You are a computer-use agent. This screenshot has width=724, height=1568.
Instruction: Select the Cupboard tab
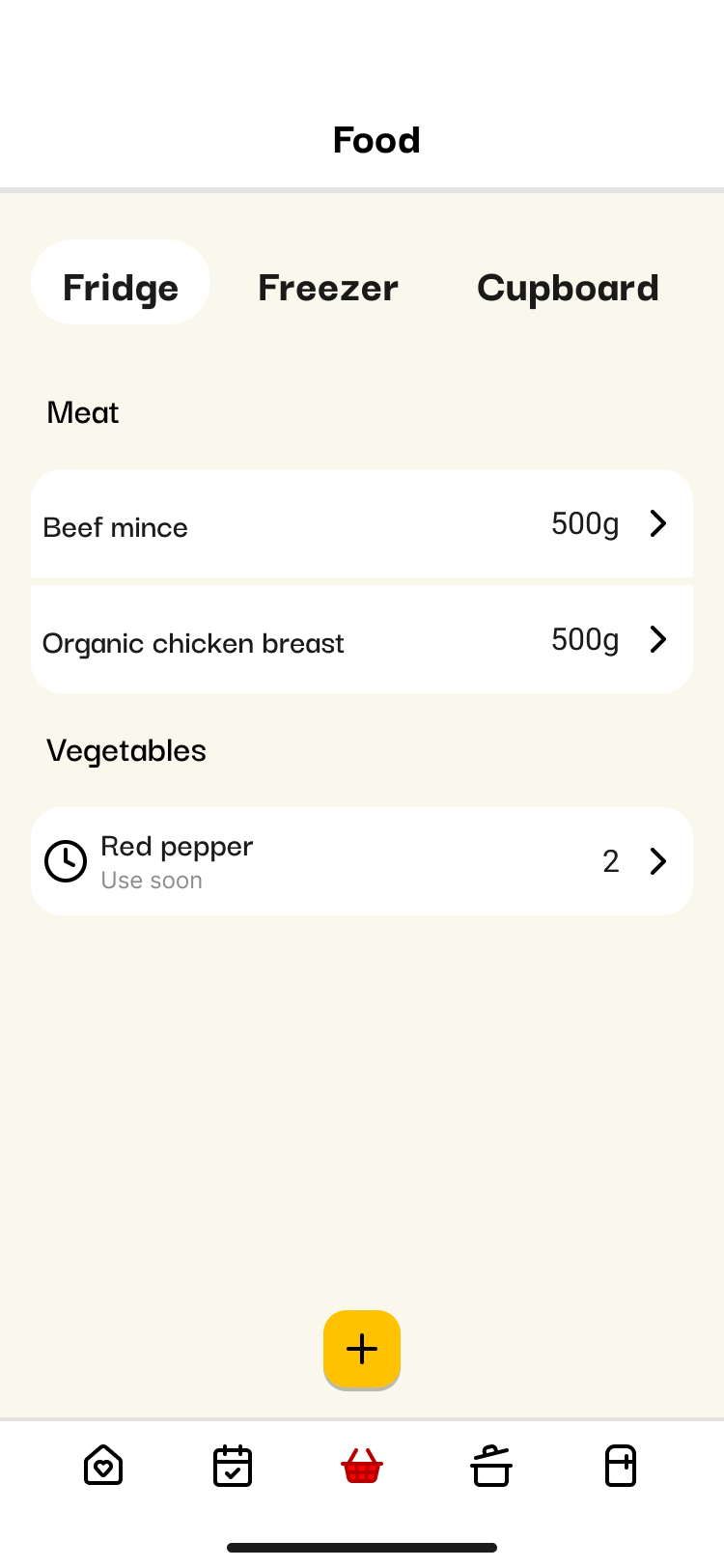(568, 288)
